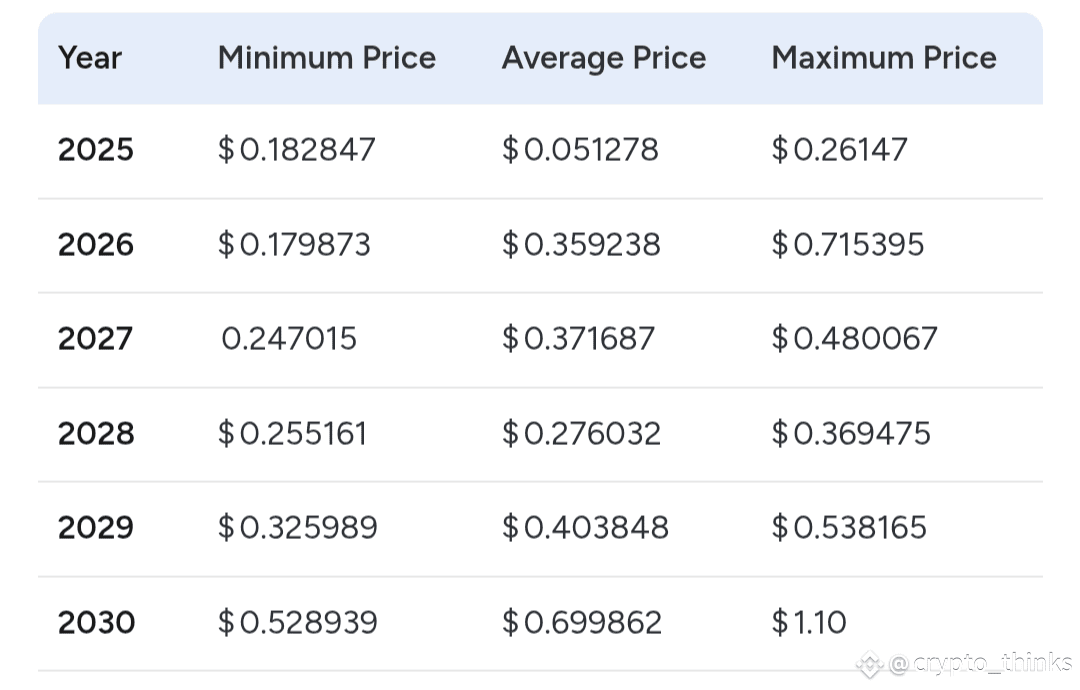The height and width of the screenshot is (690, 1080).
Task: Select the Year column header
Action: (90, 58)
